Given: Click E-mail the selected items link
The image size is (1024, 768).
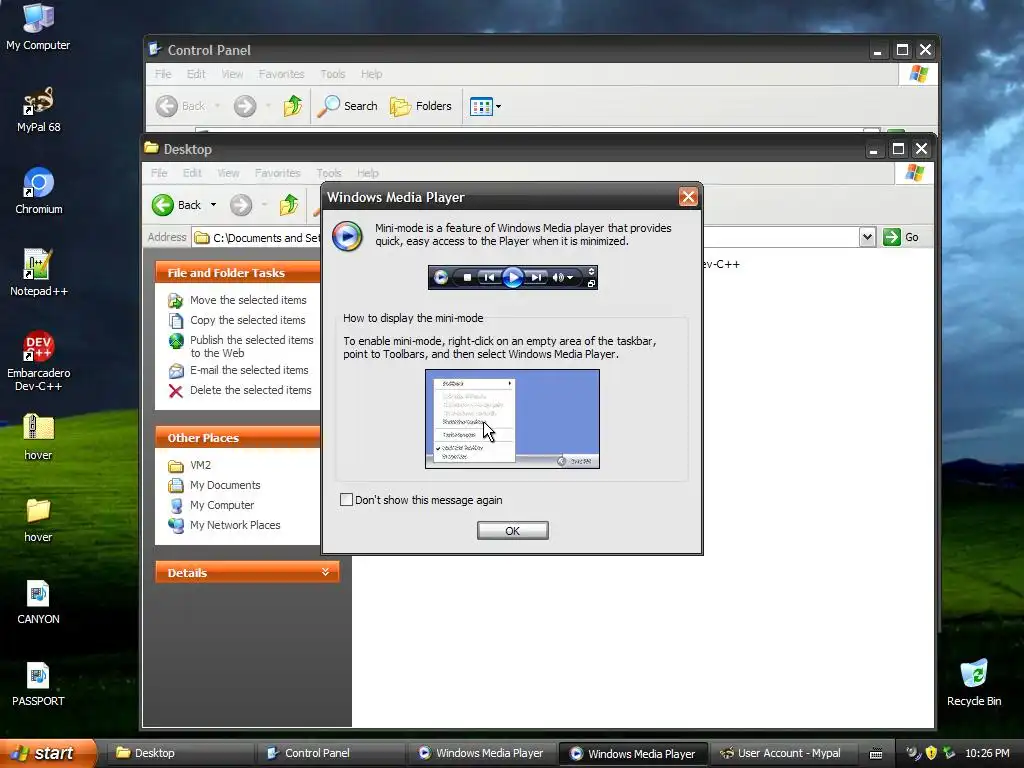Looking at the screenshot, I should [x=249, y=370].
